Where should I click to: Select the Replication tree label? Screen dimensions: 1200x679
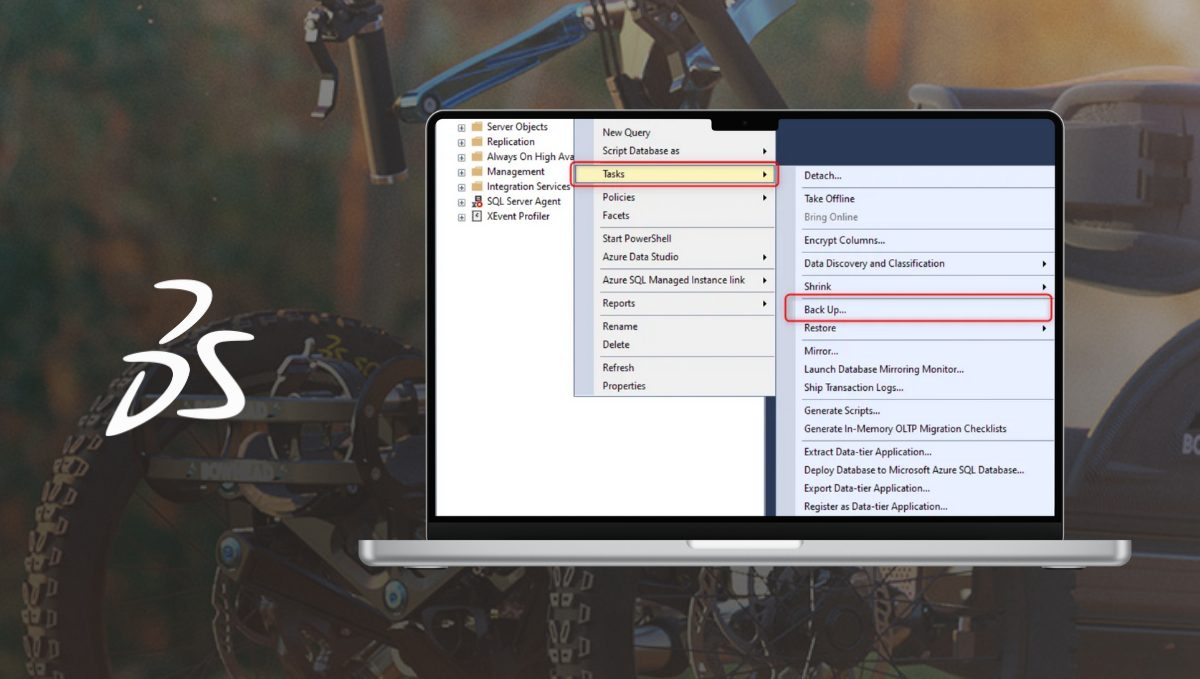tap(511, 142)
